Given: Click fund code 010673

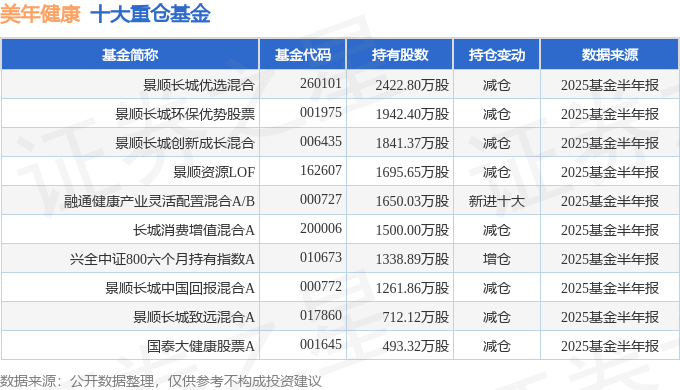Looking at the screenshot, I should coord(321,257).
